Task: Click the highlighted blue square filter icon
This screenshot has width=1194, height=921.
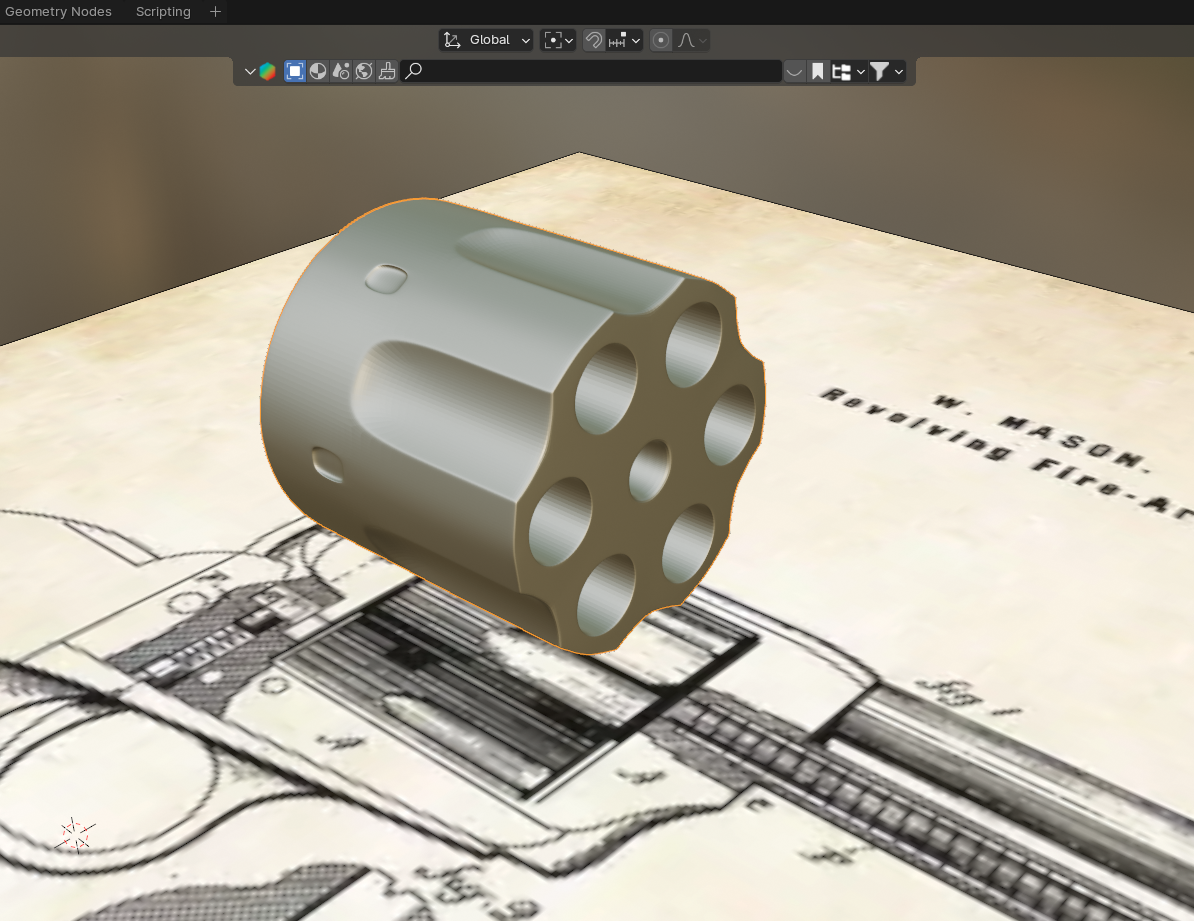Action: 295,71
